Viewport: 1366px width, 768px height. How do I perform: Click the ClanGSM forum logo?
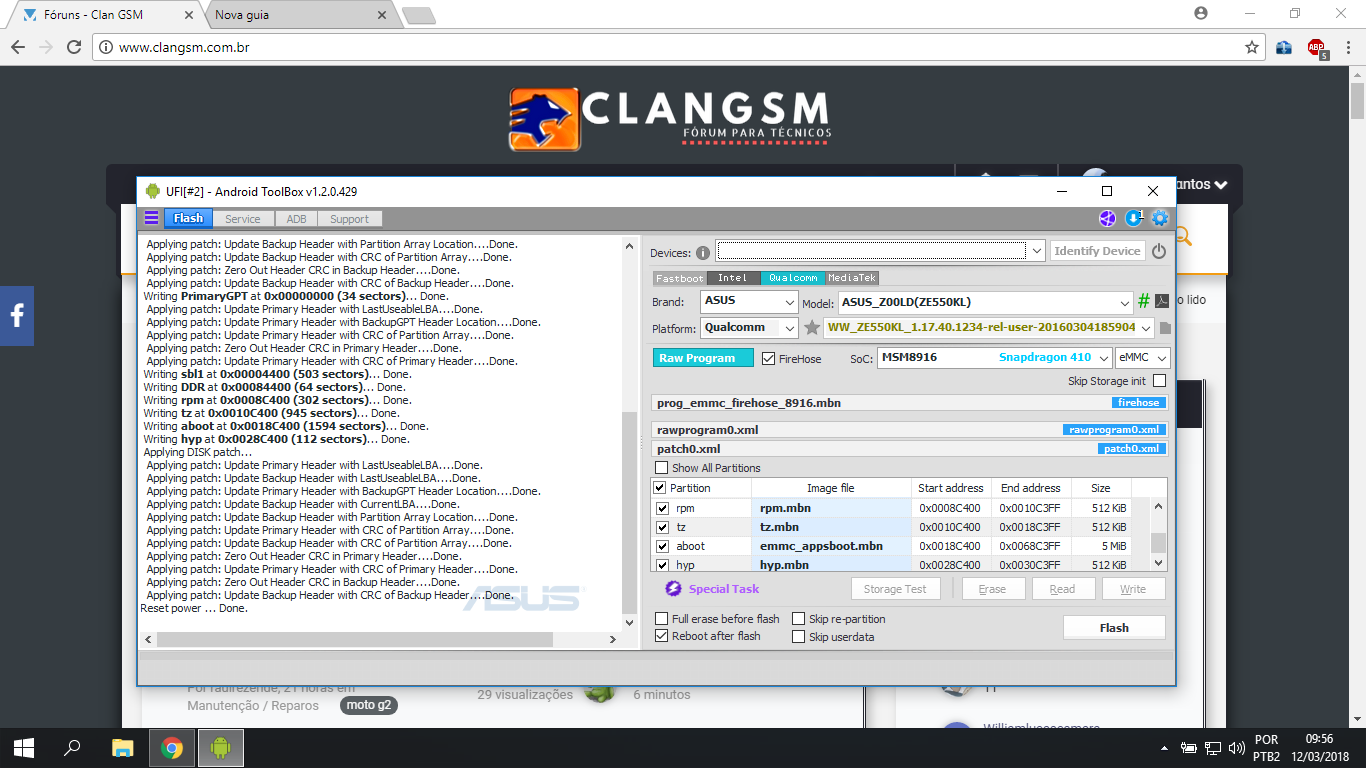point(669,119)
